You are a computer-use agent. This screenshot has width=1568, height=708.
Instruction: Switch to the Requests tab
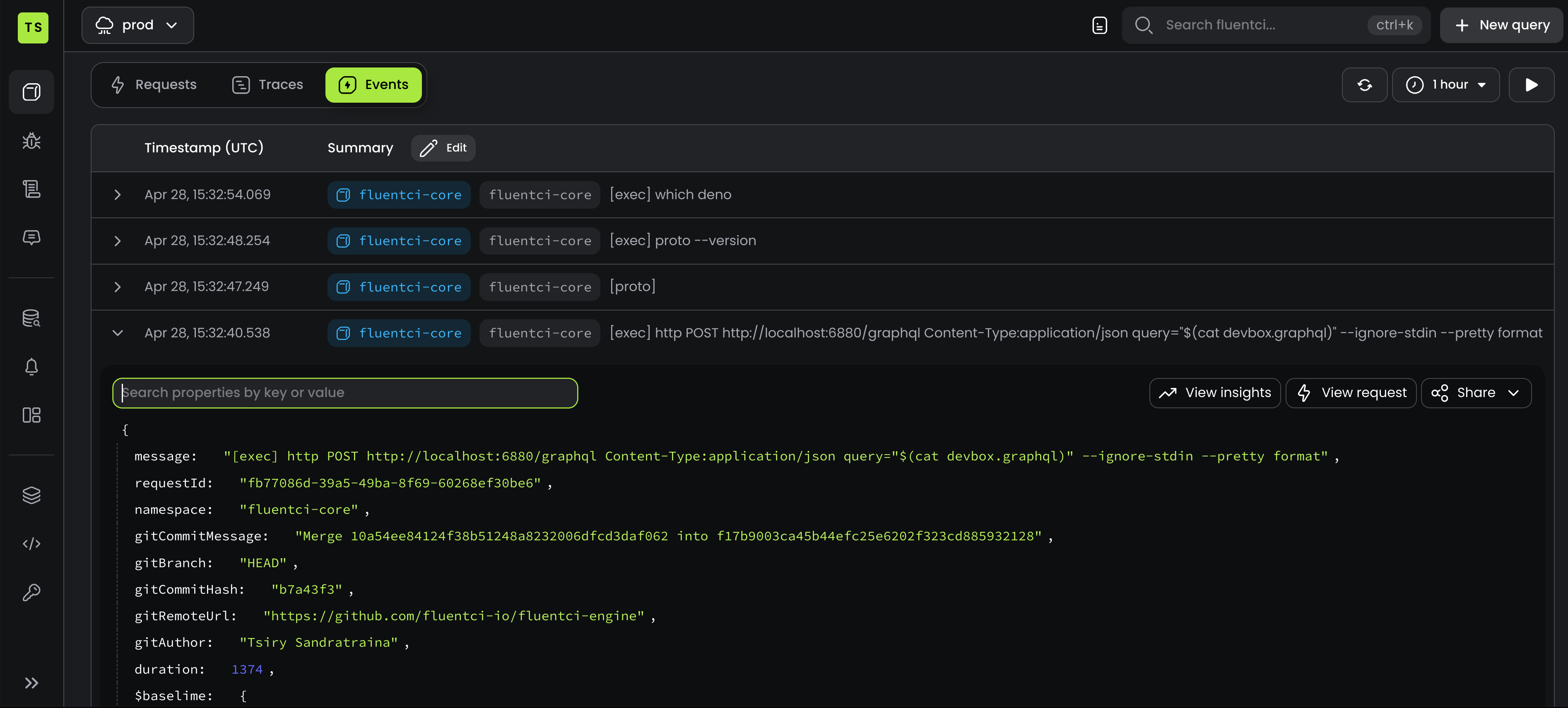[x=154, y=84]
